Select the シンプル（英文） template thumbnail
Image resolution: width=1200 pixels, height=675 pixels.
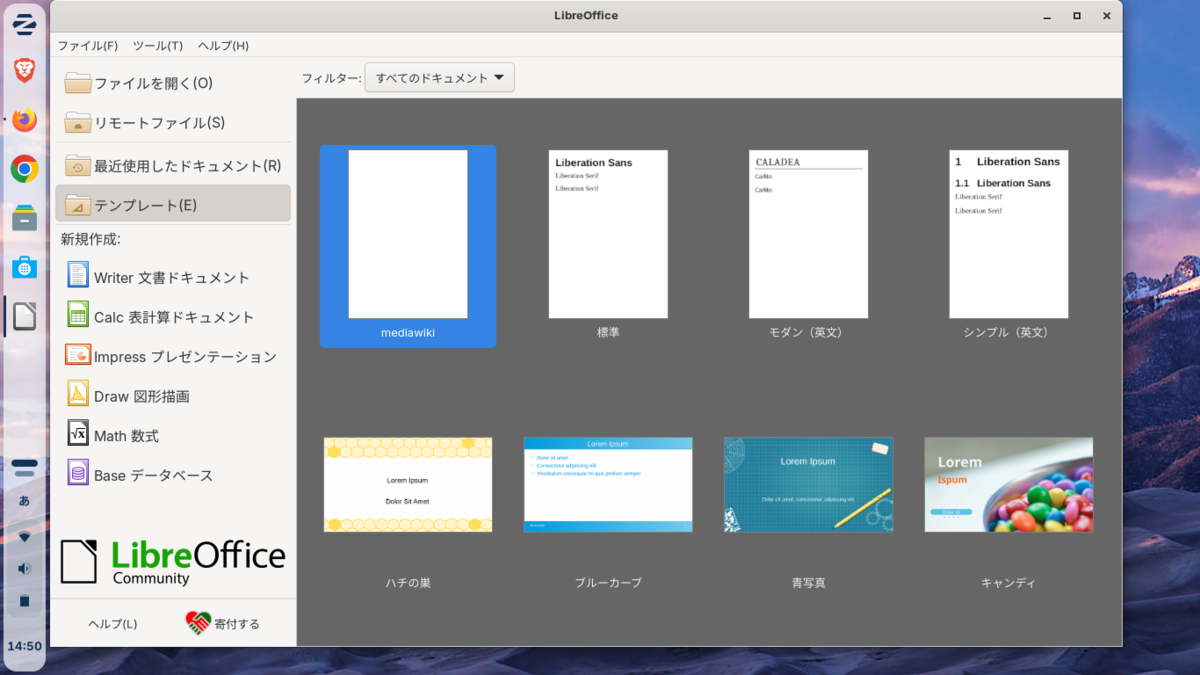tap(1008, 234)
